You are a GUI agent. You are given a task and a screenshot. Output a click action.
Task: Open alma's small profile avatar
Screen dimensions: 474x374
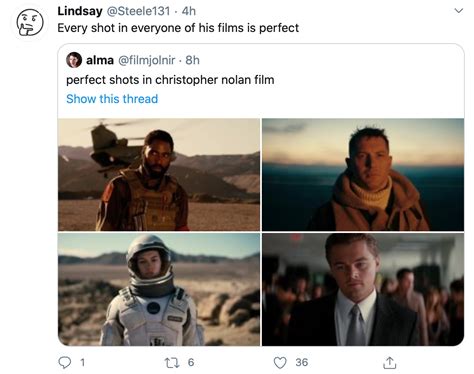tap(74, 60)
